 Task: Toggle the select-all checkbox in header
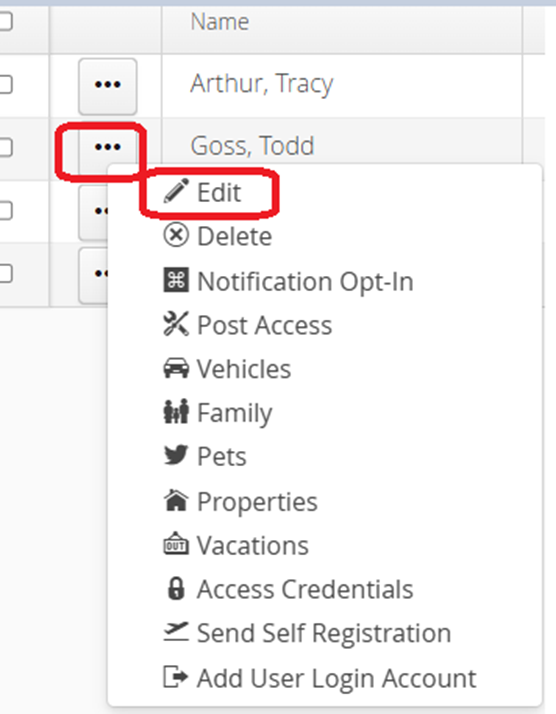click(x=5, y=21)
